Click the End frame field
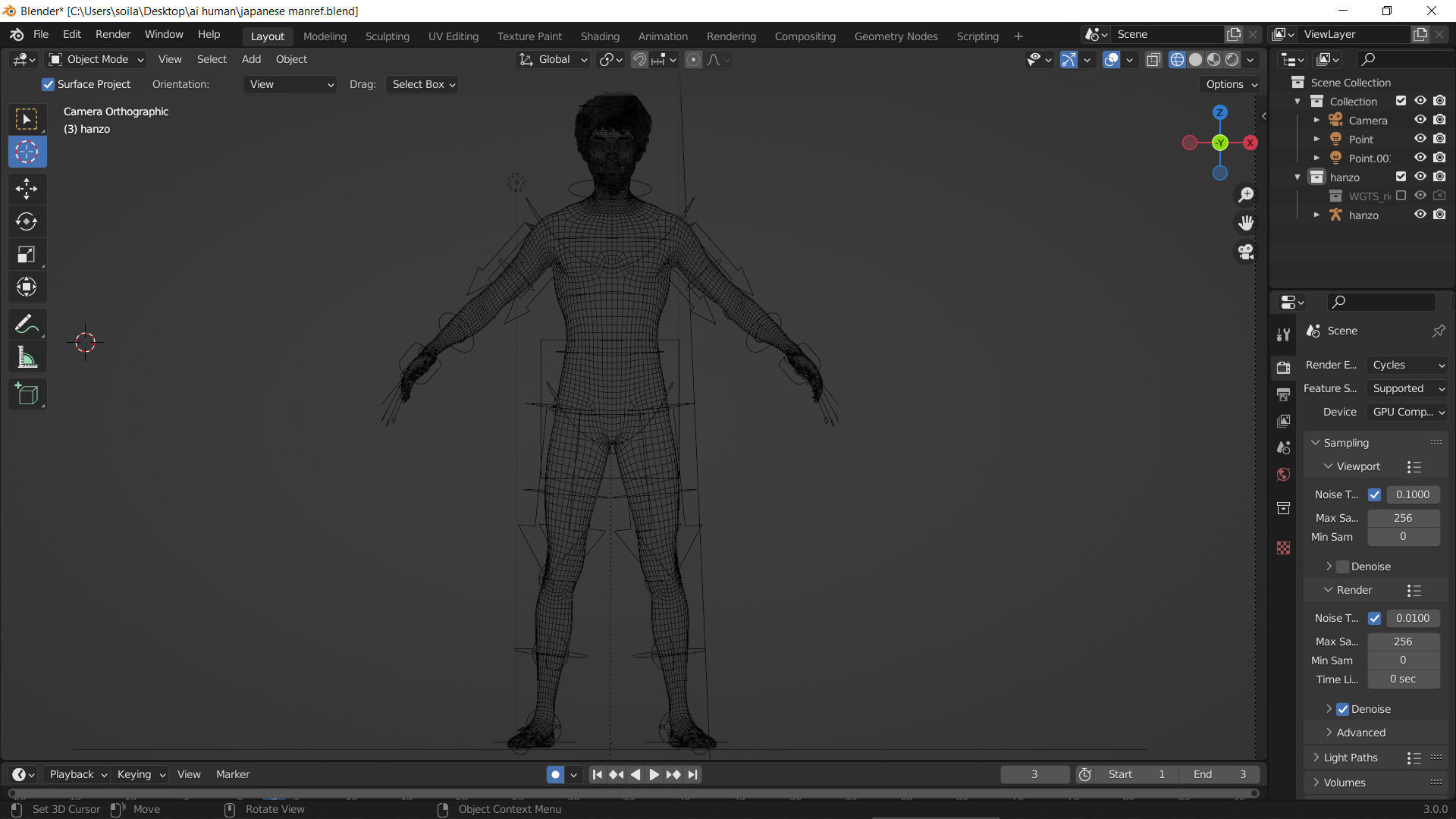1456x819 pixels. pos(1219,774)
